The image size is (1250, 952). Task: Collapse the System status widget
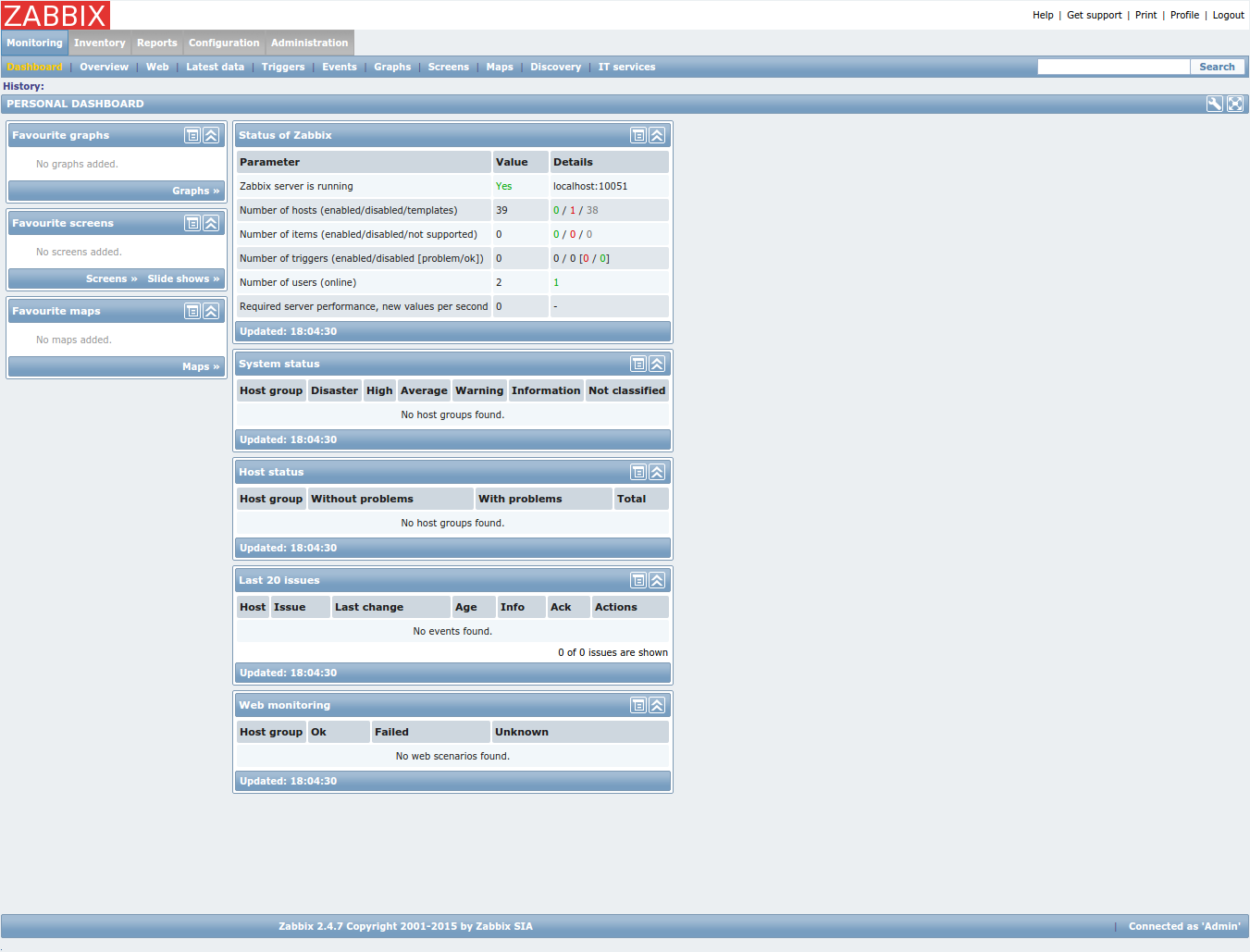pyautogui.click(x=657, y=364)
